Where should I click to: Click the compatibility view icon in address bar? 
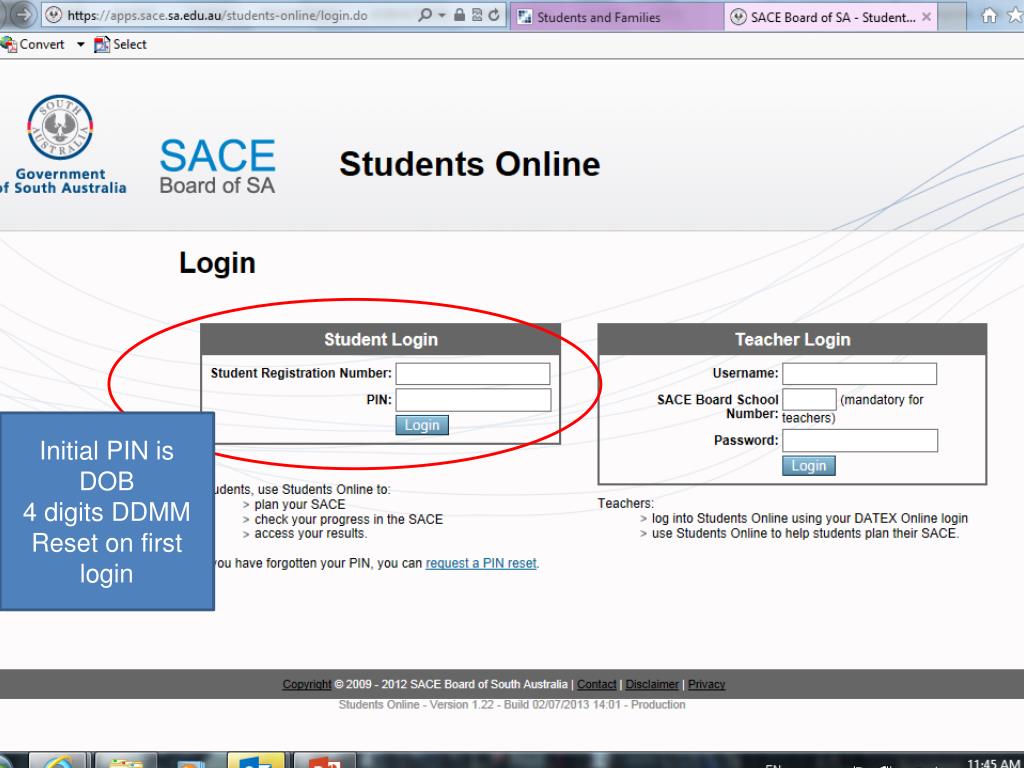[x=477, y=14]
